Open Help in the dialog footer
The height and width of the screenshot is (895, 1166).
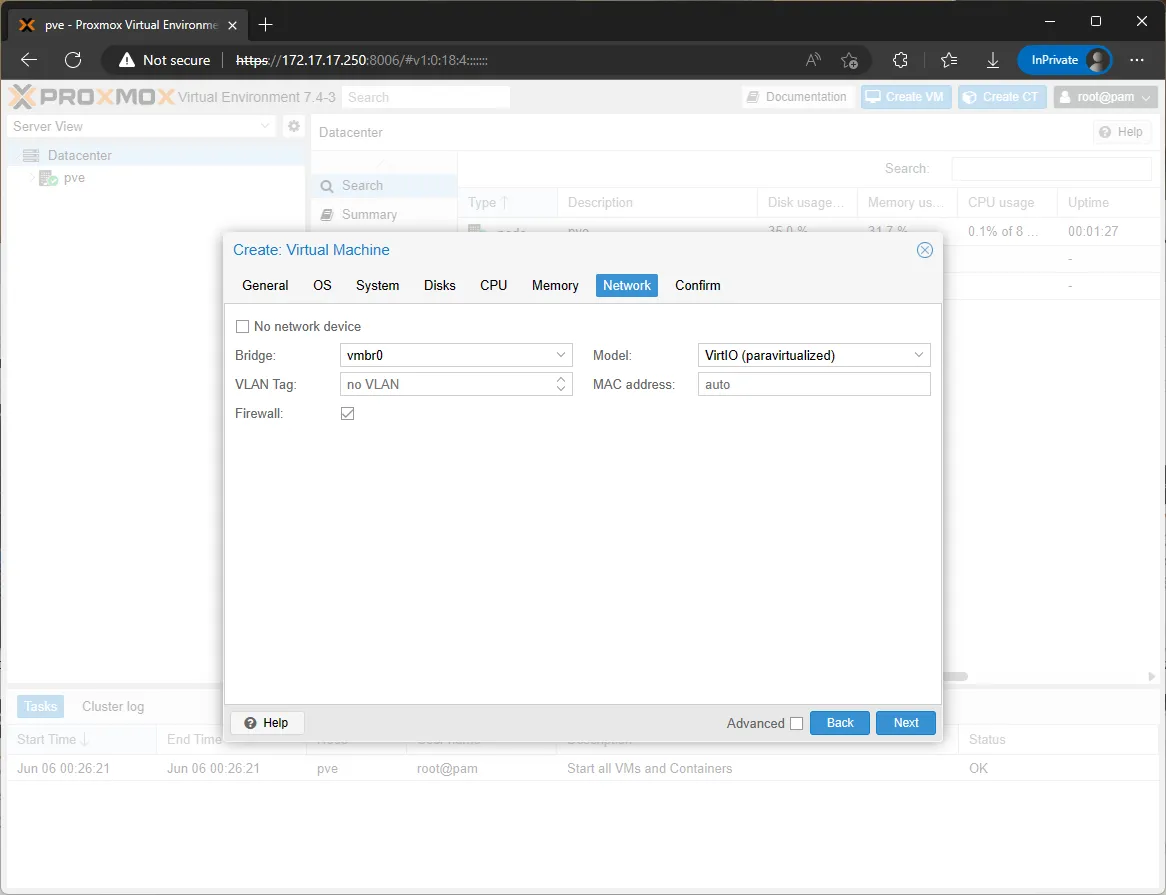tap(267, 723)
